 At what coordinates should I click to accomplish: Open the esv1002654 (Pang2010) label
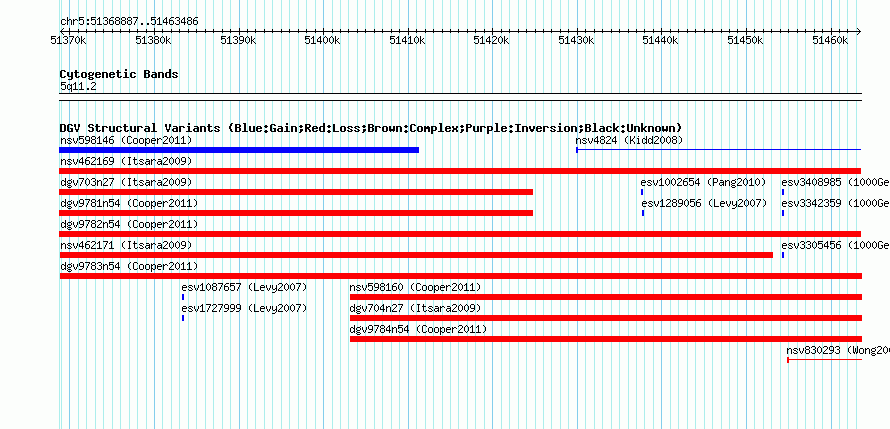703,182
